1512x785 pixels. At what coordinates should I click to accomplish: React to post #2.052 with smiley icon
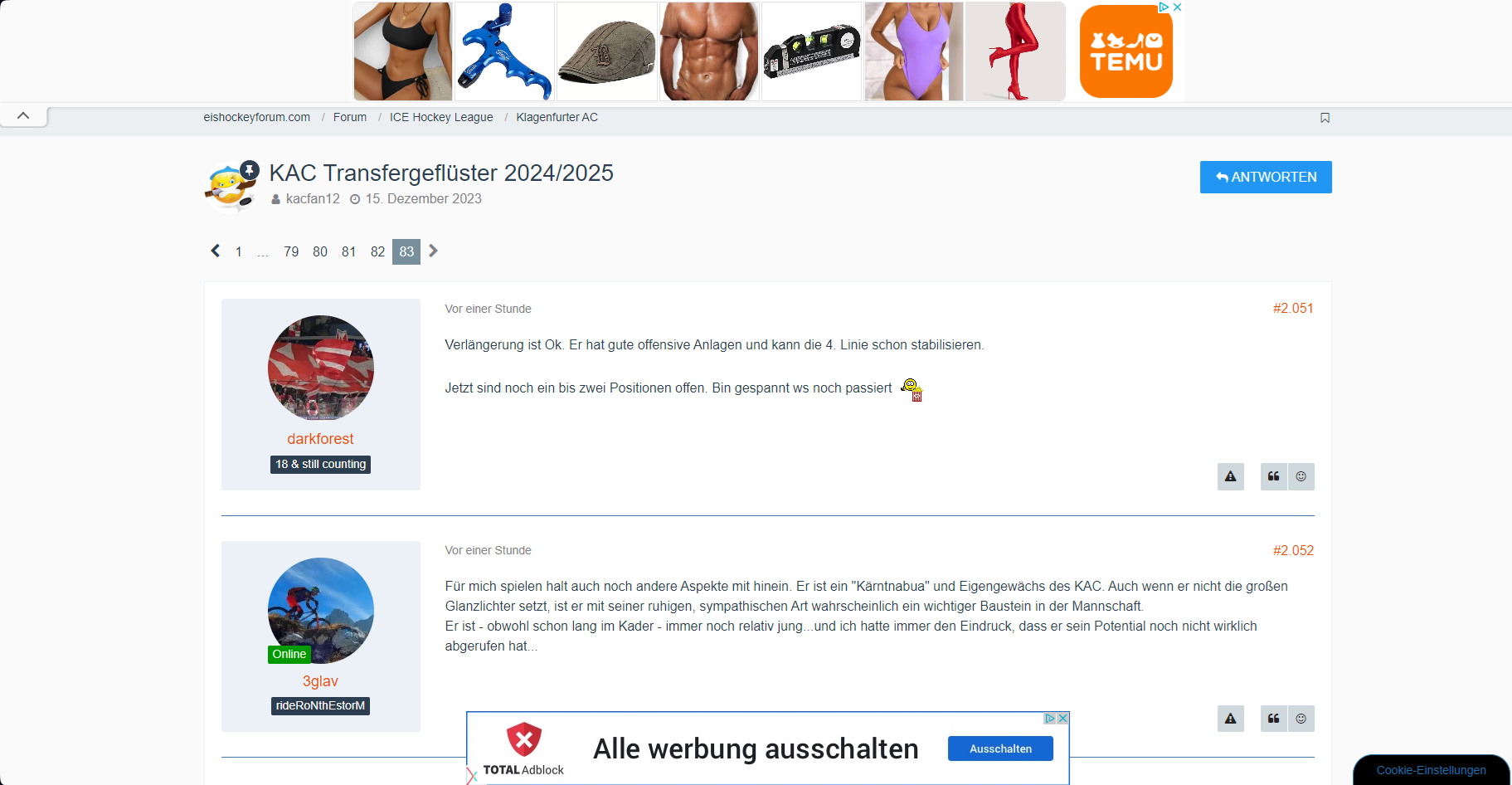(1301, 719)
